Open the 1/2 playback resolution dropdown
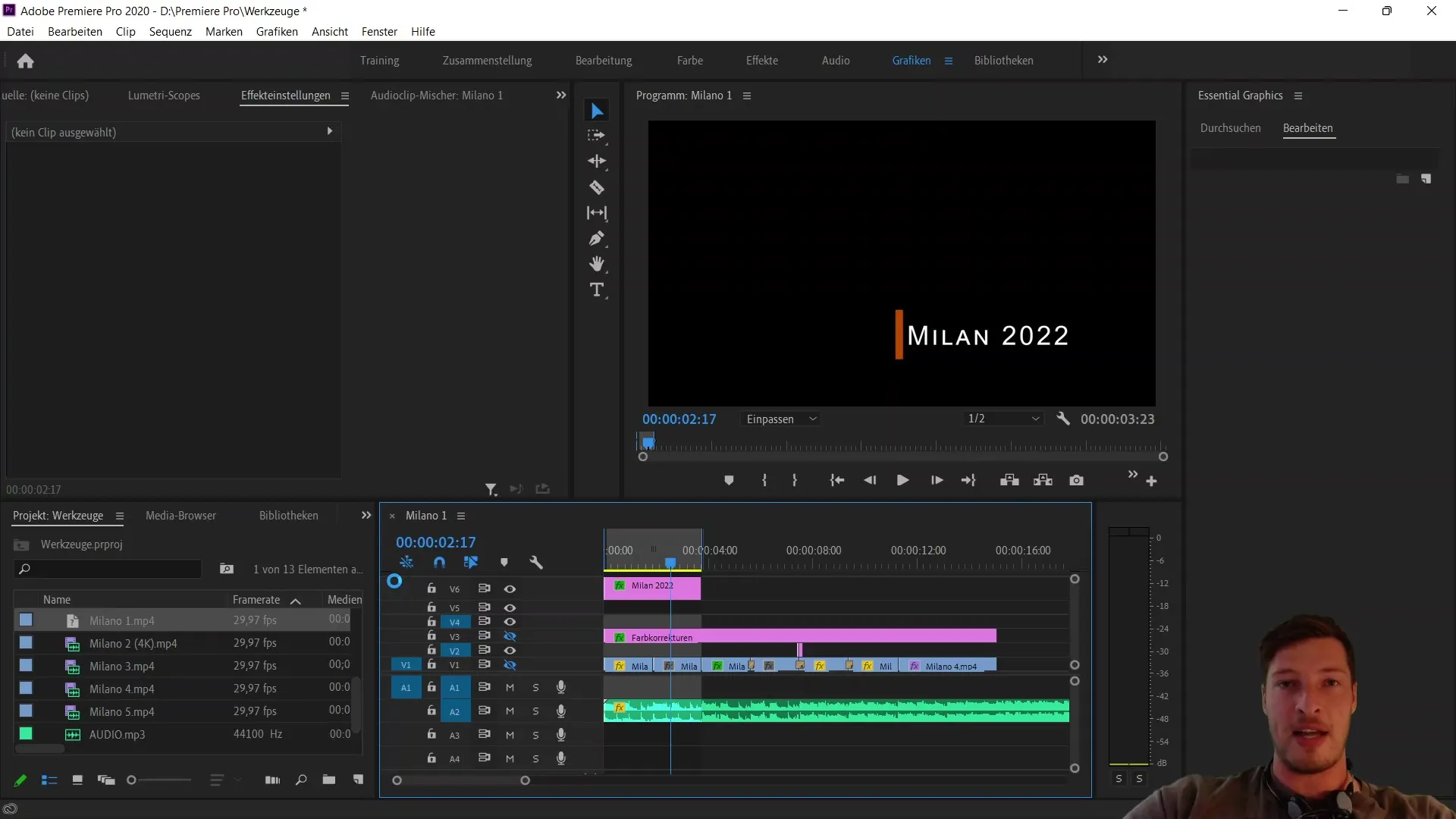The width and height of the screenshot is (1456, 819). tap(1003, 419)
